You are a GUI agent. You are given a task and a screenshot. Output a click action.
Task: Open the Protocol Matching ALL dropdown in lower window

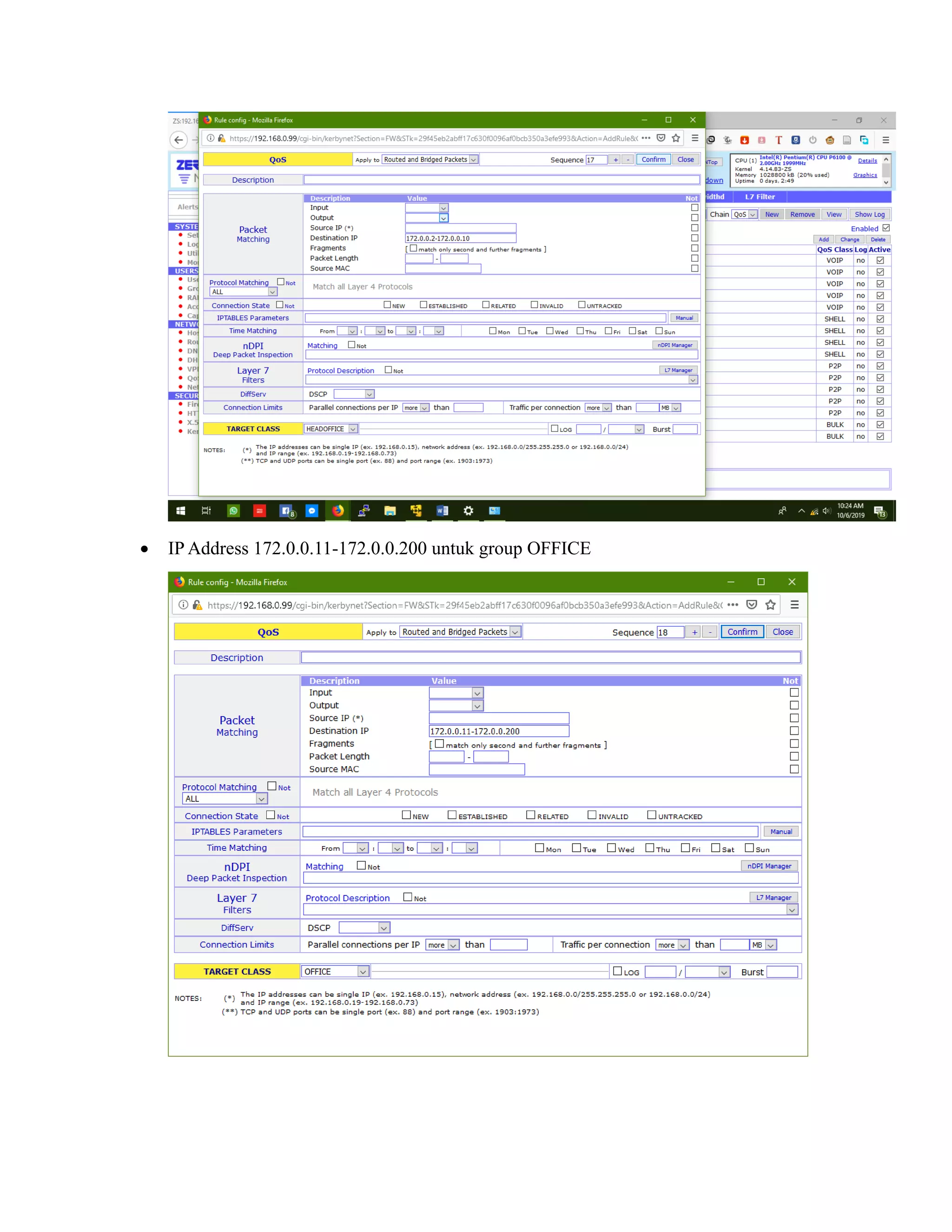(225, 799)
